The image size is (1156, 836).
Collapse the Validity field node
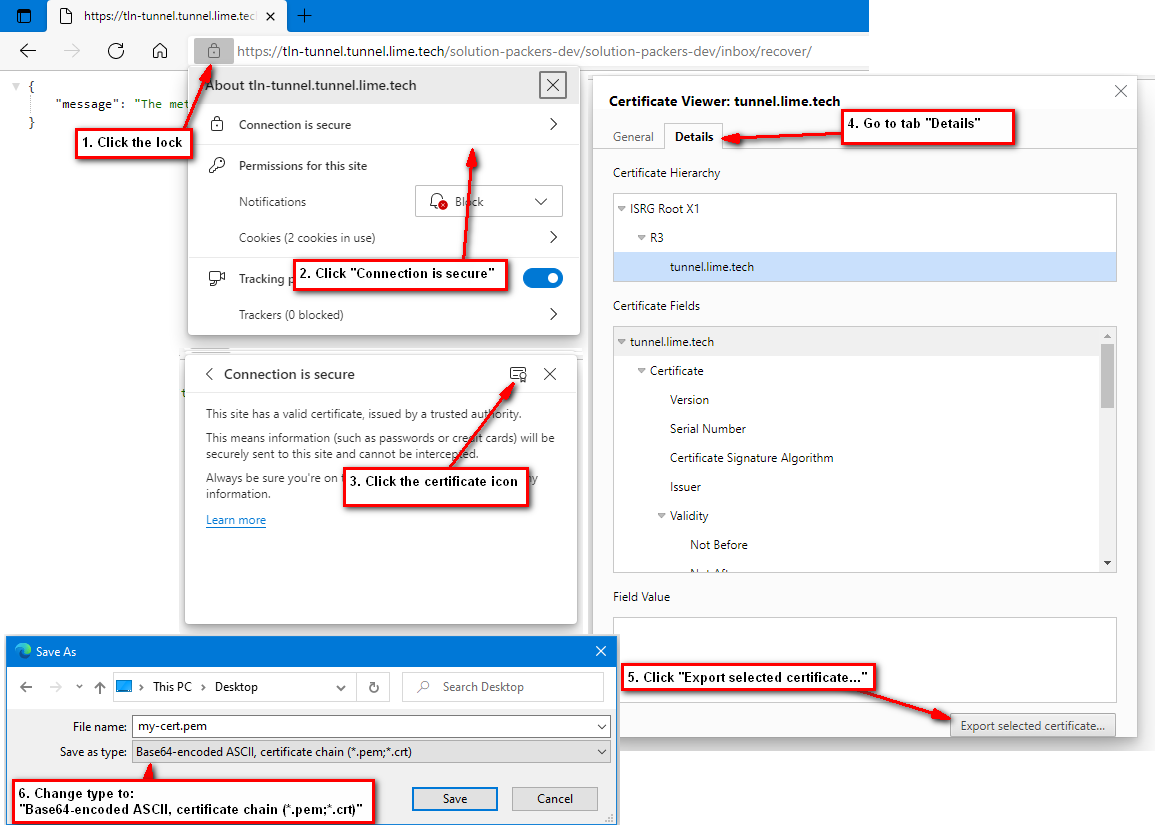662,516
